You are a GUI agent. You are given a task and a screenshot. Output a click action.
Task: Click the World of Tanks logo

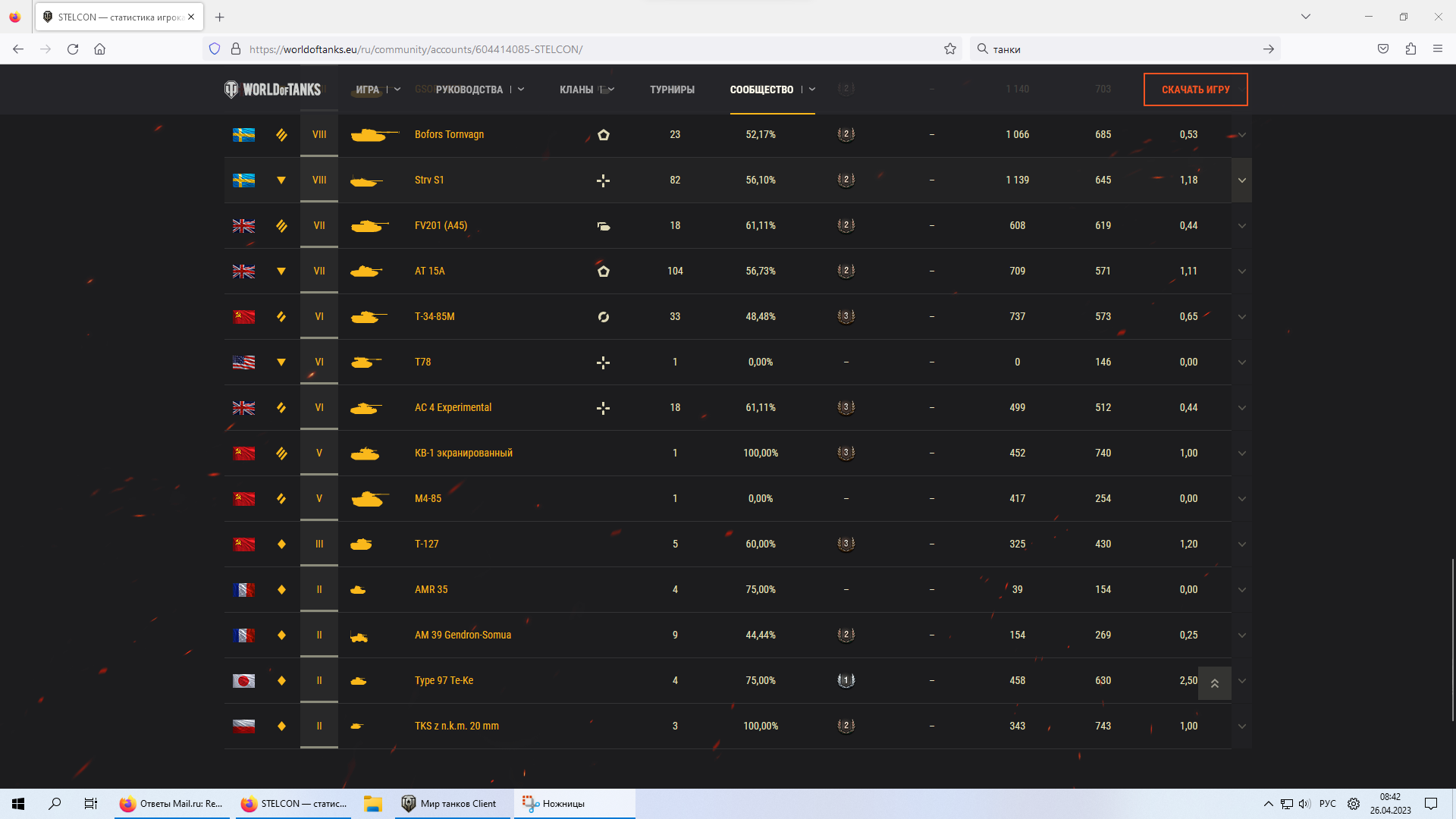point(273,89)
